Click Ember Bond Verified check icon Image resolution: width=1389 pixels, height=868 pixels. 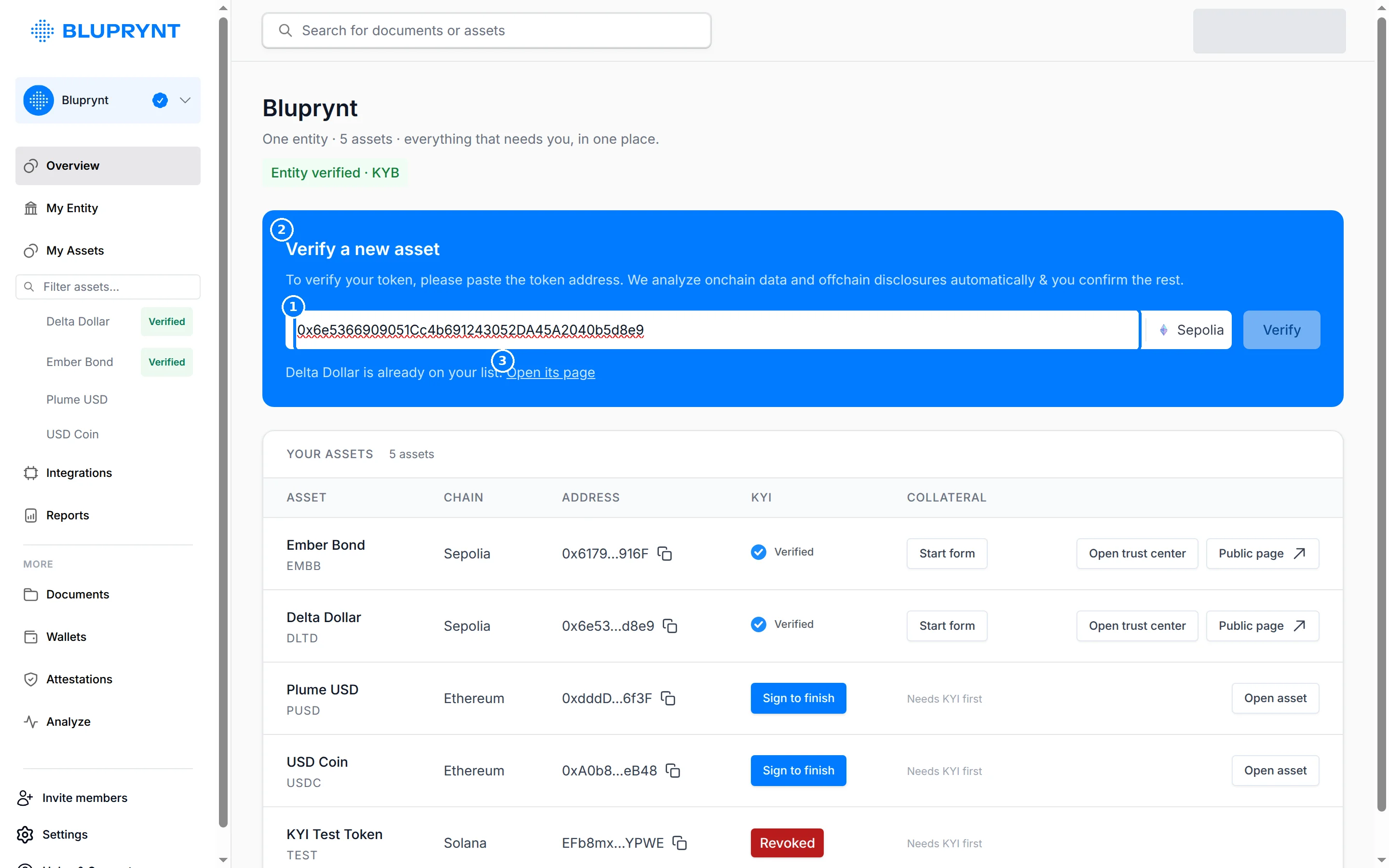tap(758, 552)
